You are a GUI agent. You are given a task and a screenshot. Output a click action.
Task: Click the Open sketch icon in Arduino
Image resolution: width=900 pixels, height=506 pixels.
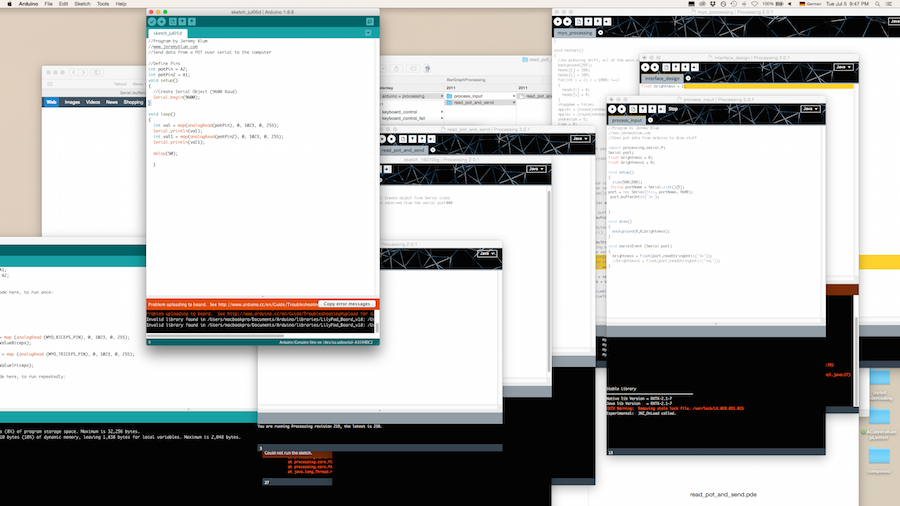(x=183, y=22)
